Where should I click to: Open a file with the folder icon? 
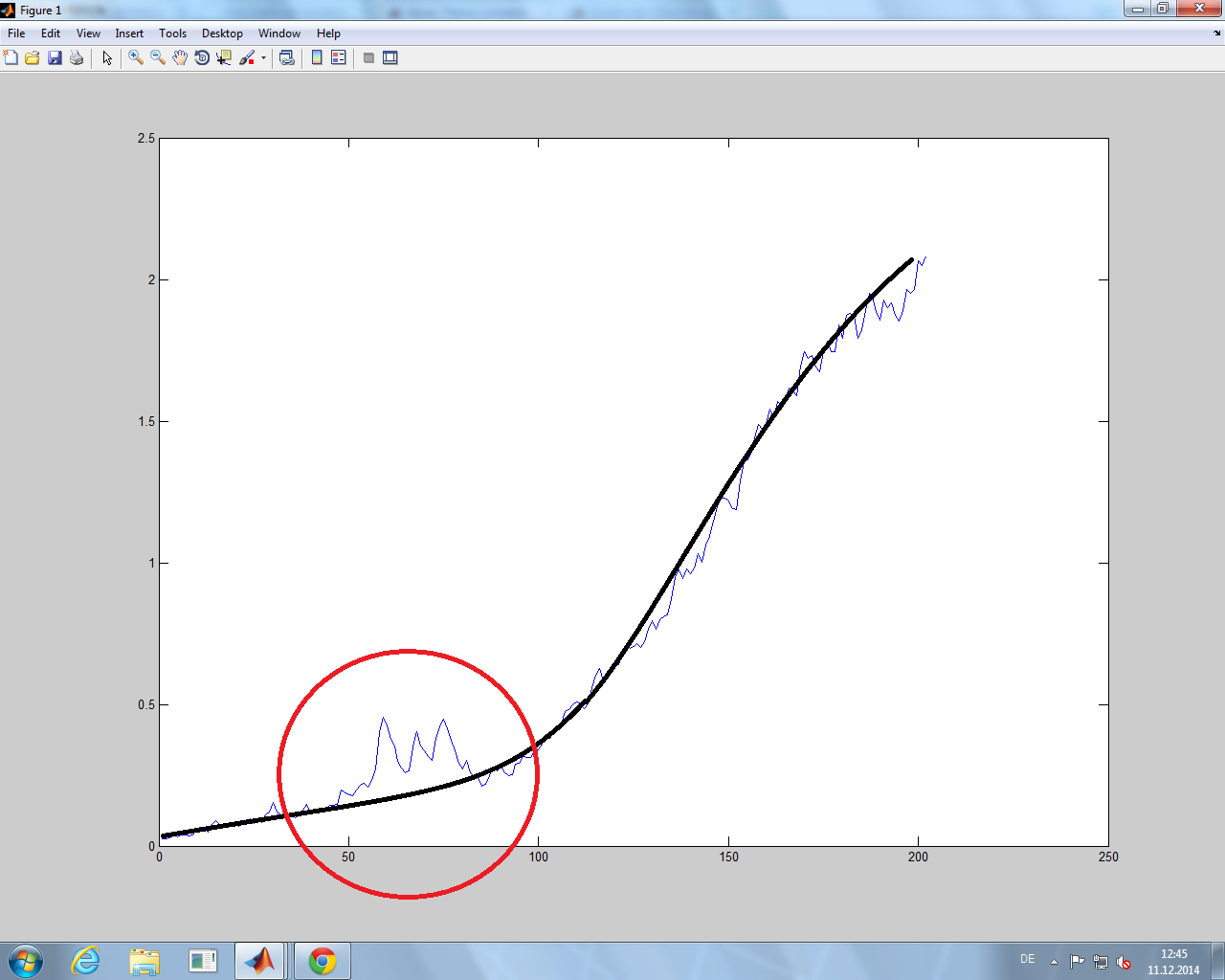pyautogui.click(x=33, y=58)
